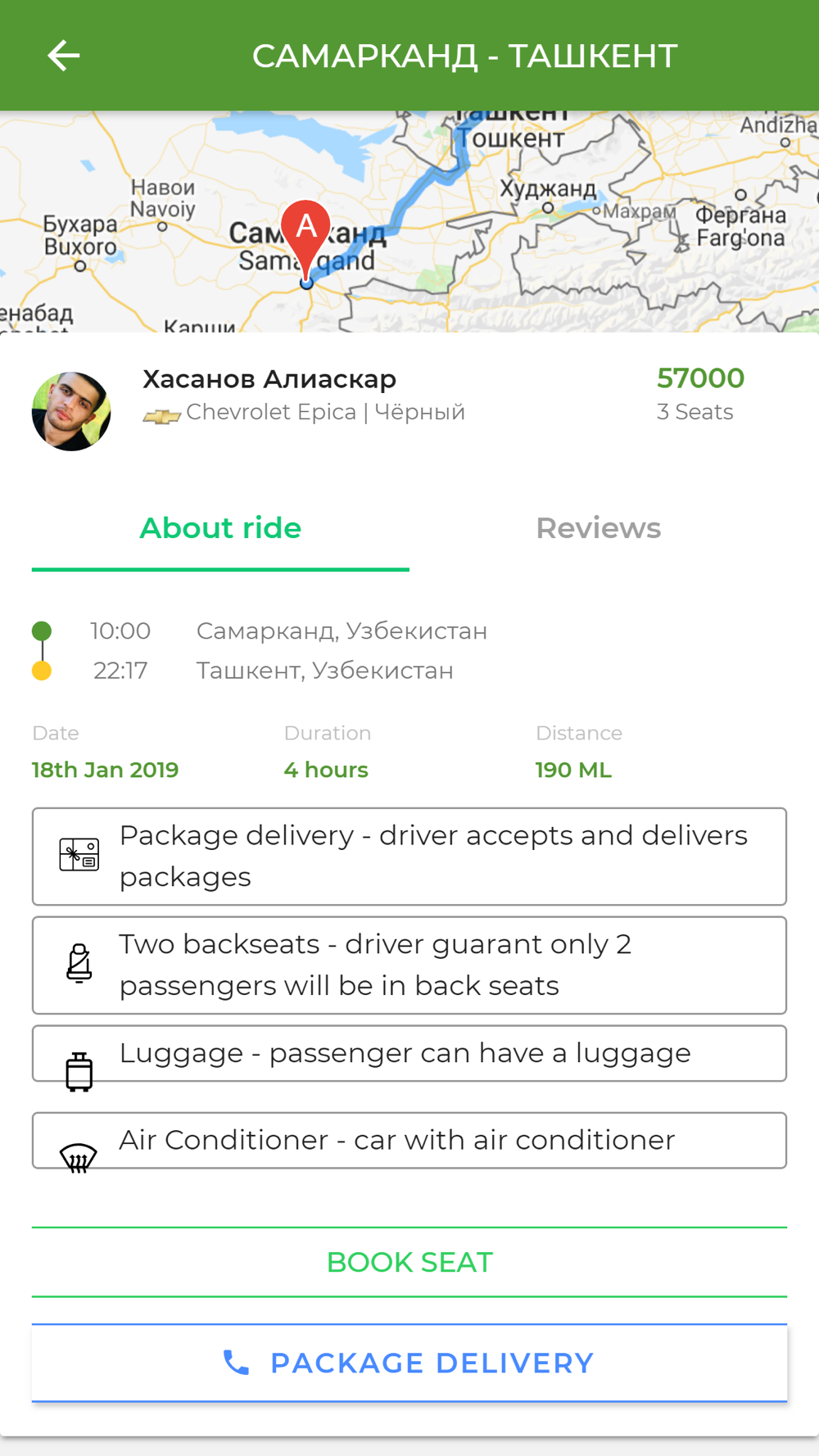The height and width of the screenshot is (1456, 819).
Task: Tap the package delivery gift icon
Action: [x=79, y=855]
